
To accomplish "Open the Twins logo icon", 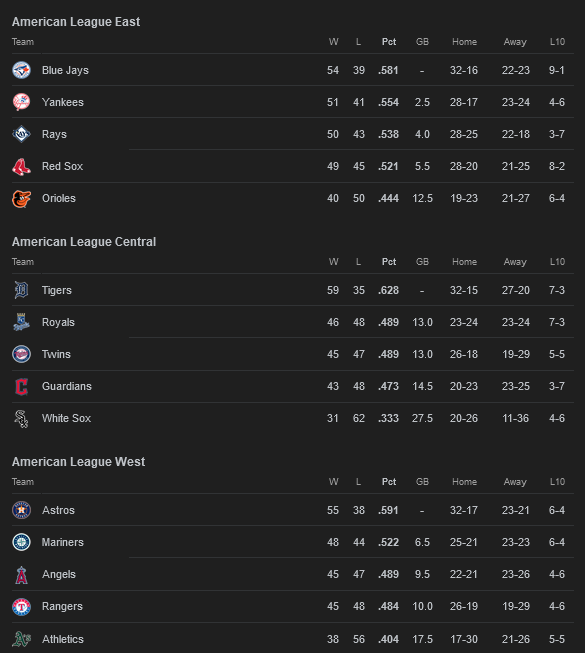I will point(21,354).
